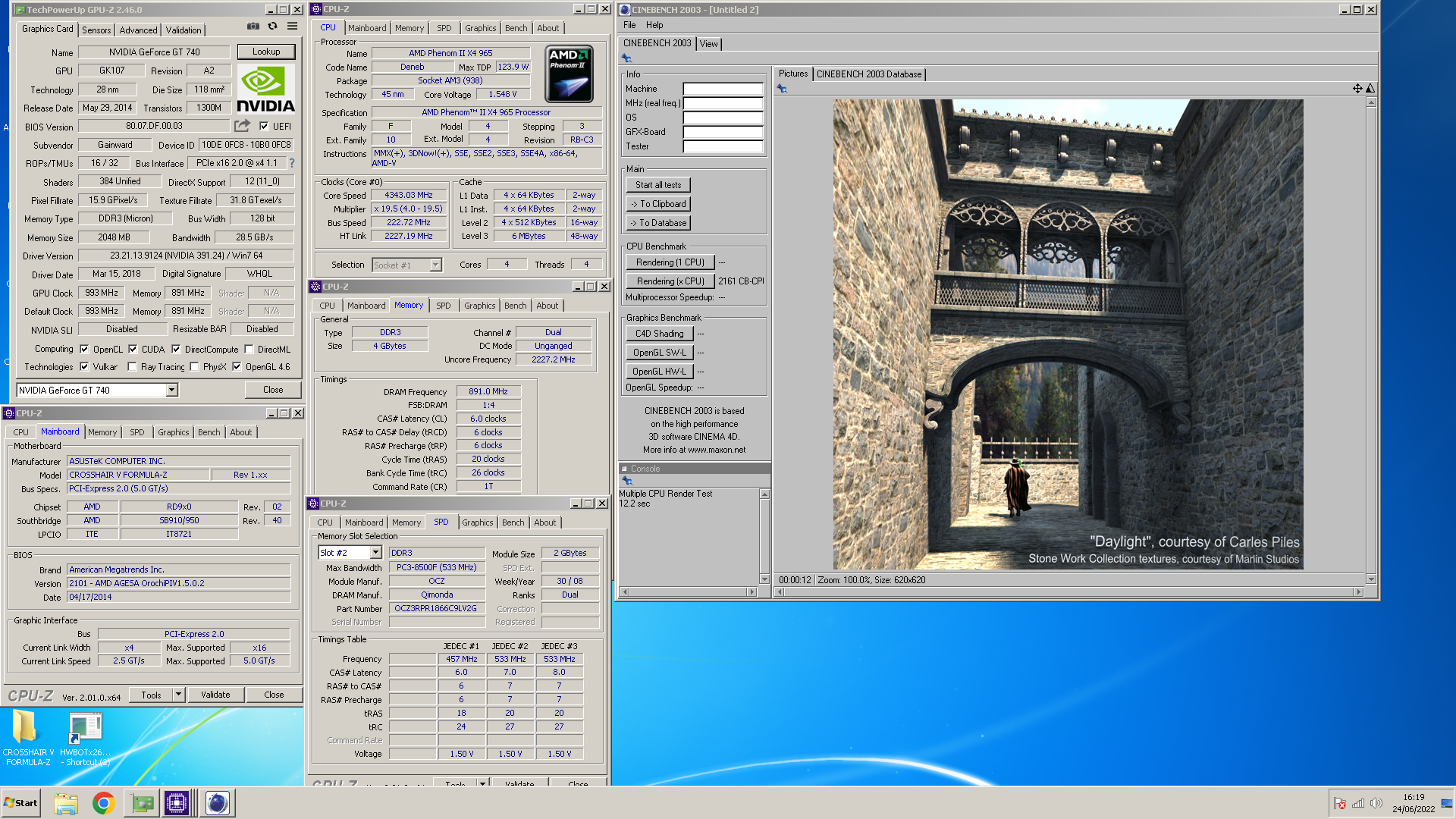Toggle the OpenCL checkbox

coord(84,350)
